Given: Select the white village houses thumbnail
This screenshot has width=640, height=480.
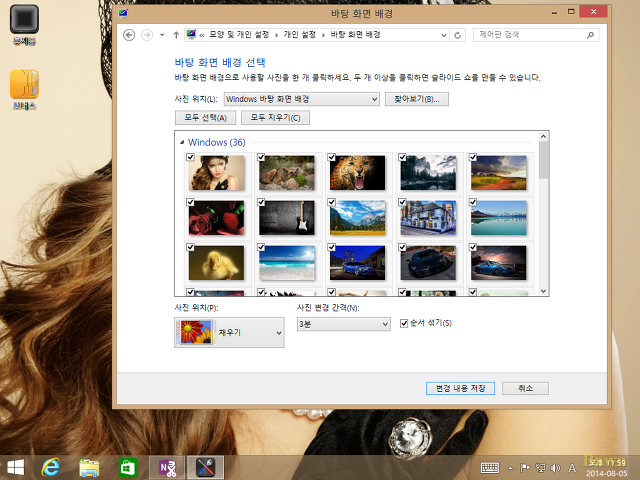Looking at the screenshot, I should tap(428, 218).
